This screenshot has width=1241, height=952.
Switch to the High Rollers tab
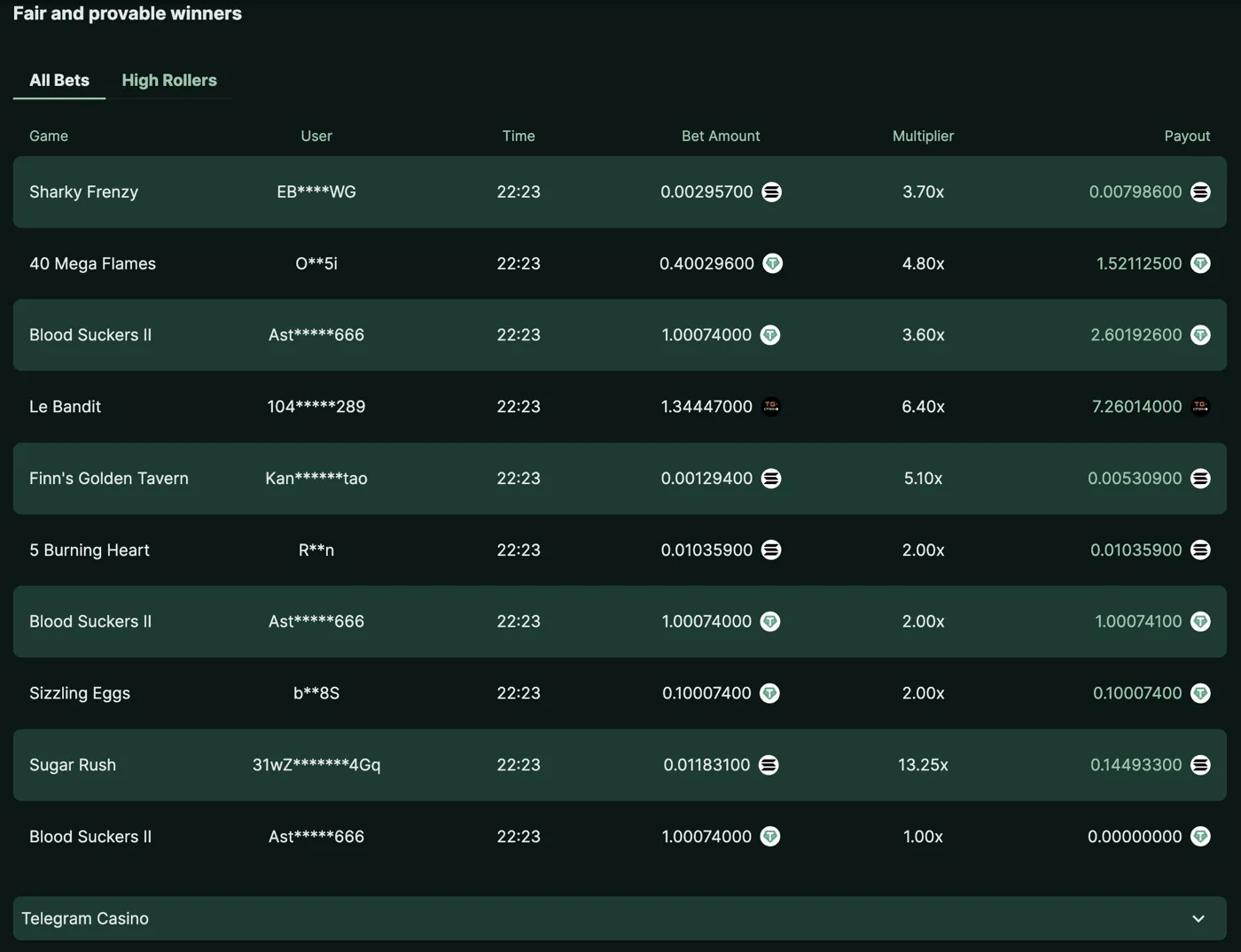coord(169,80)
